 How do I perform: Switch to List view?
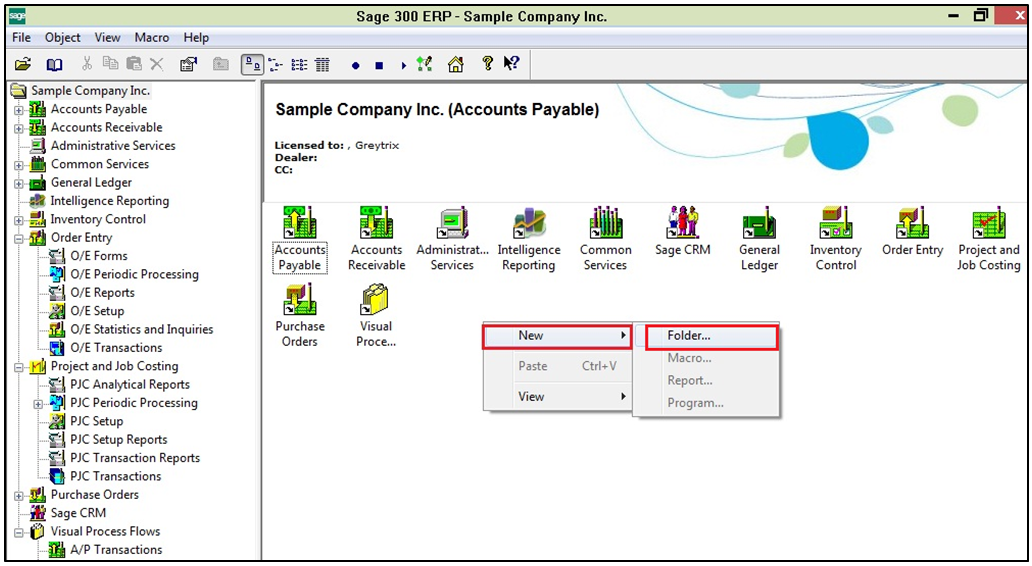click(x=299, y=64)
